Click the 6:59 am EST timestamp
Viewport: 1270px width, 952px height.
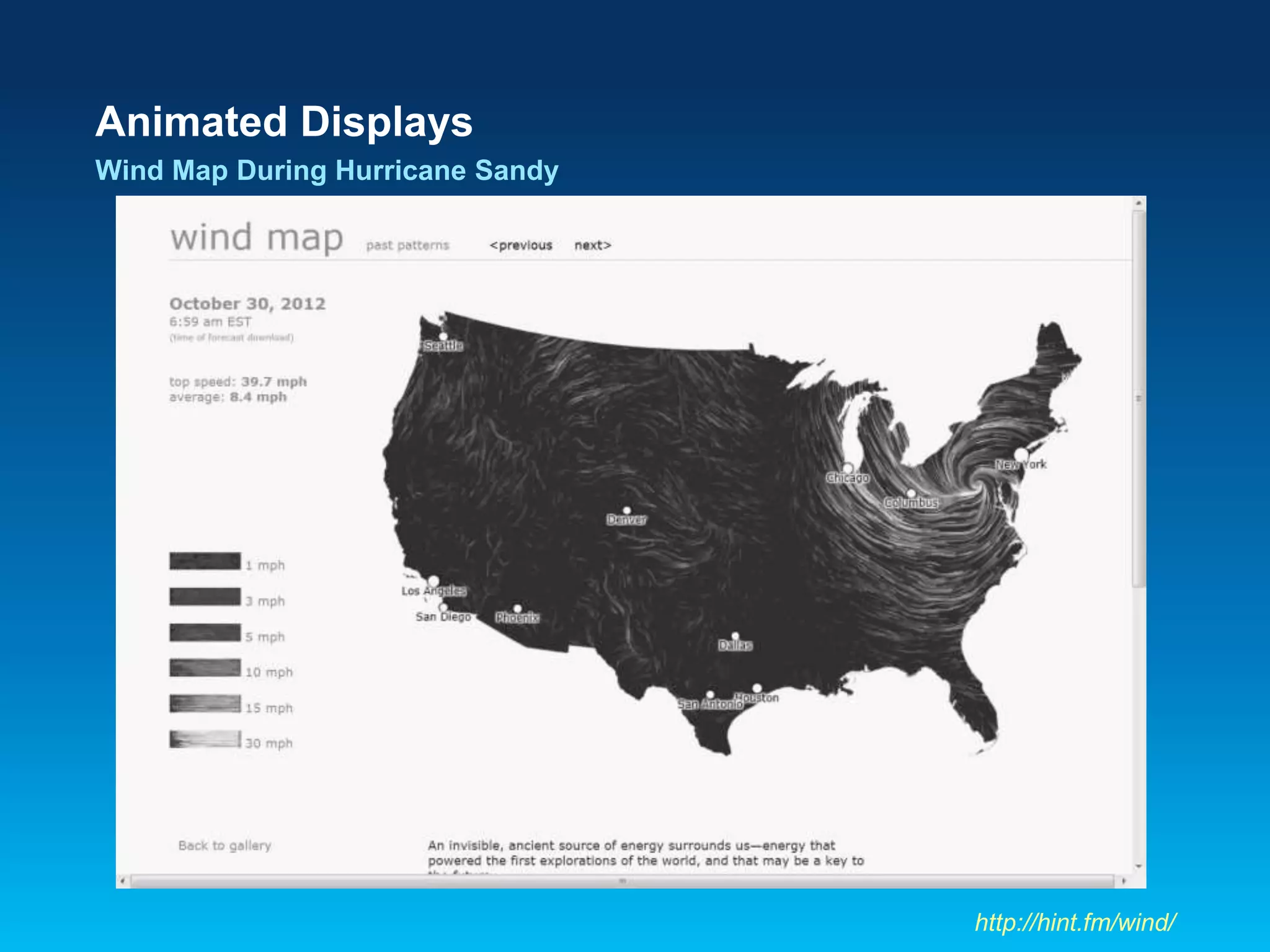[210, 322]
